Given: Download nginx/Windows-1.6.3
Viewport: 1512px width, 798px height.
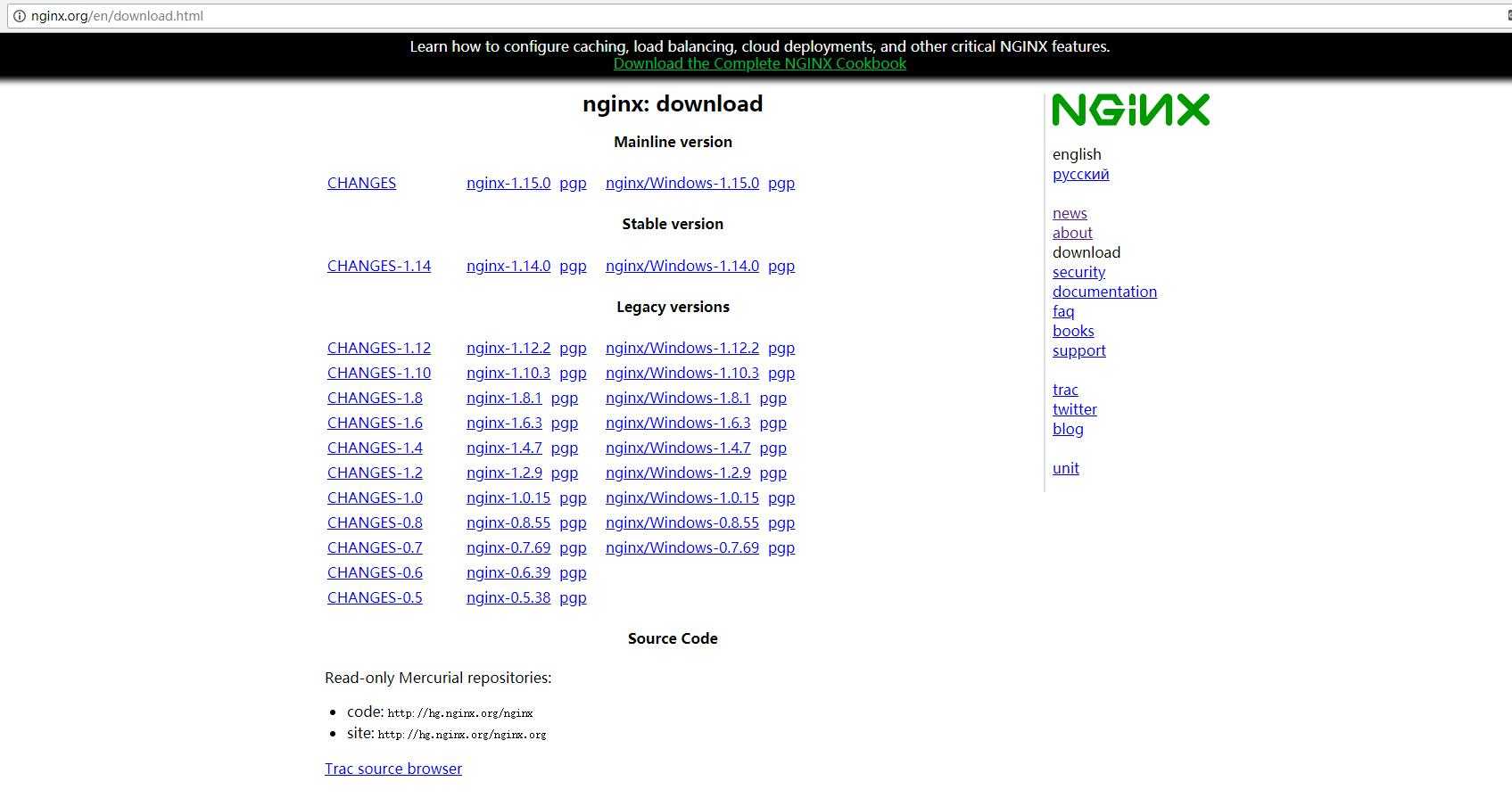Looking at the screenshot, I should click(678, 423).
